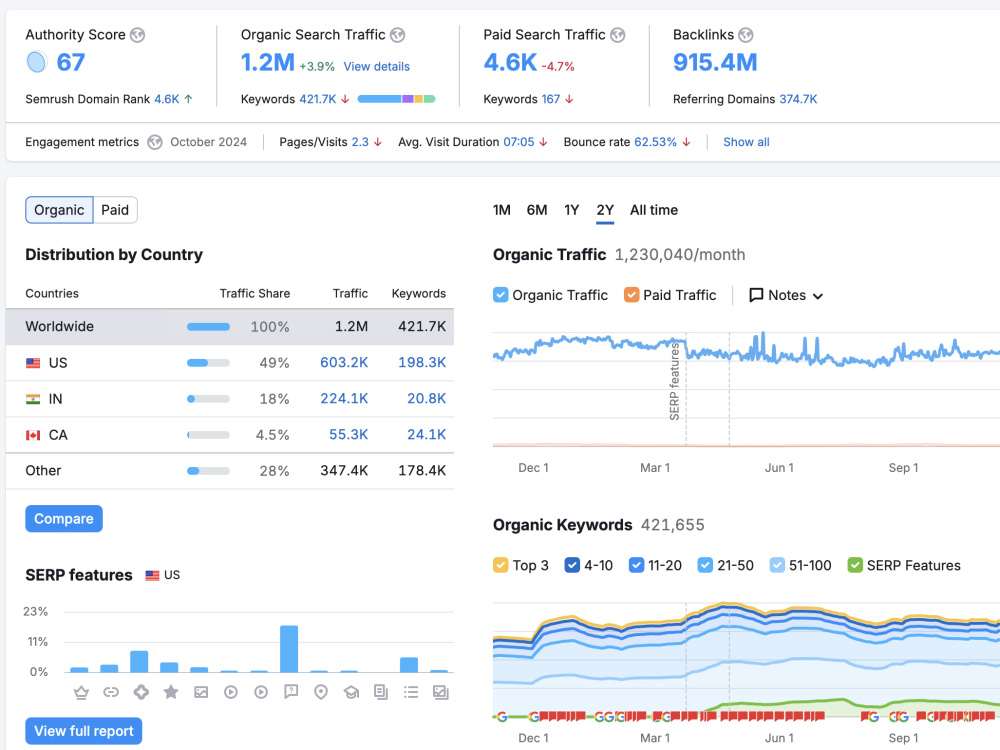Click the Compare button
The height and width of the screenshot is (750, 1000).
(64, 518)
